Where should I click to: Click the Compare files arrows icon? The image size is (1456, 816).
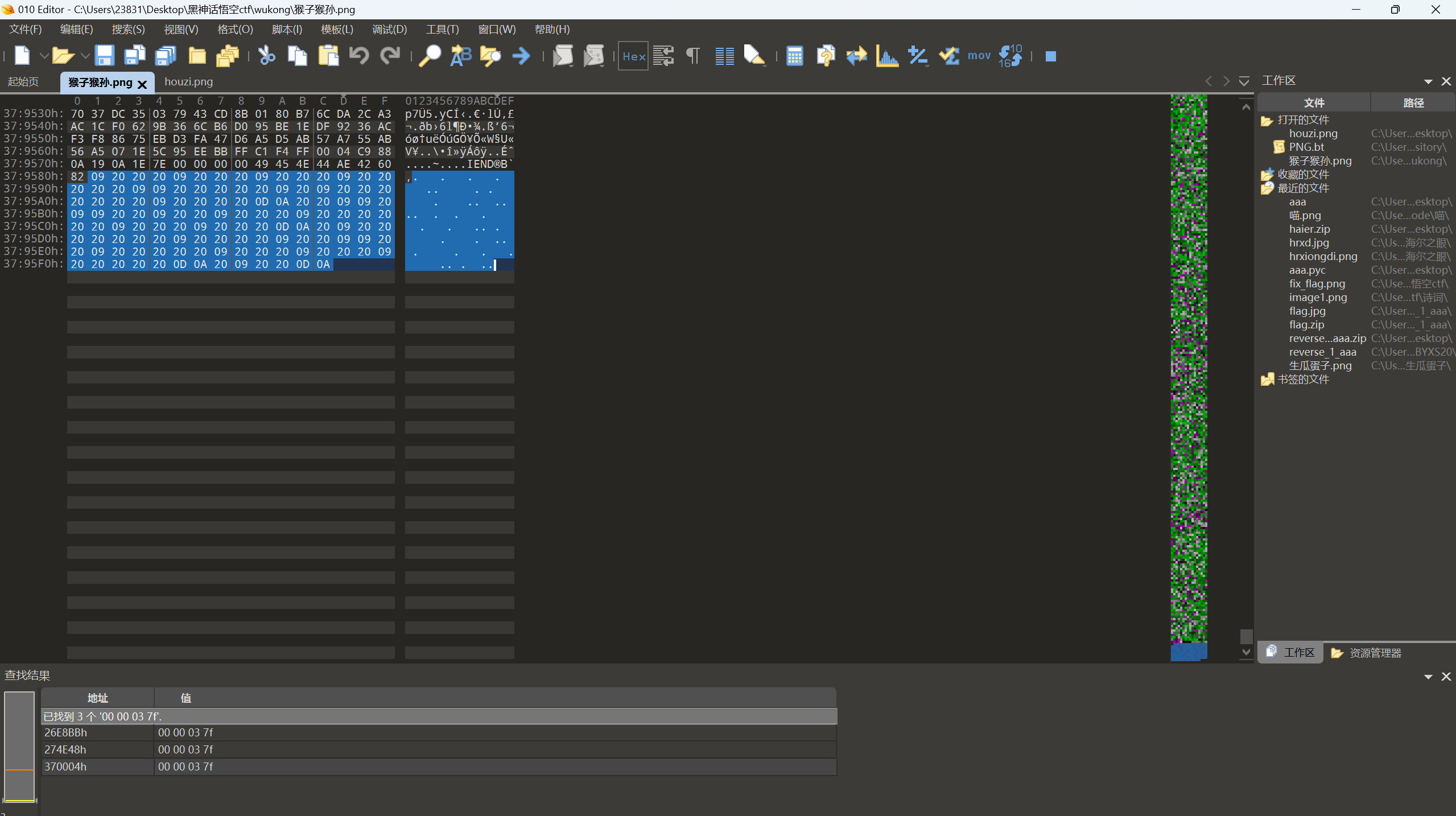pos(856,56)
